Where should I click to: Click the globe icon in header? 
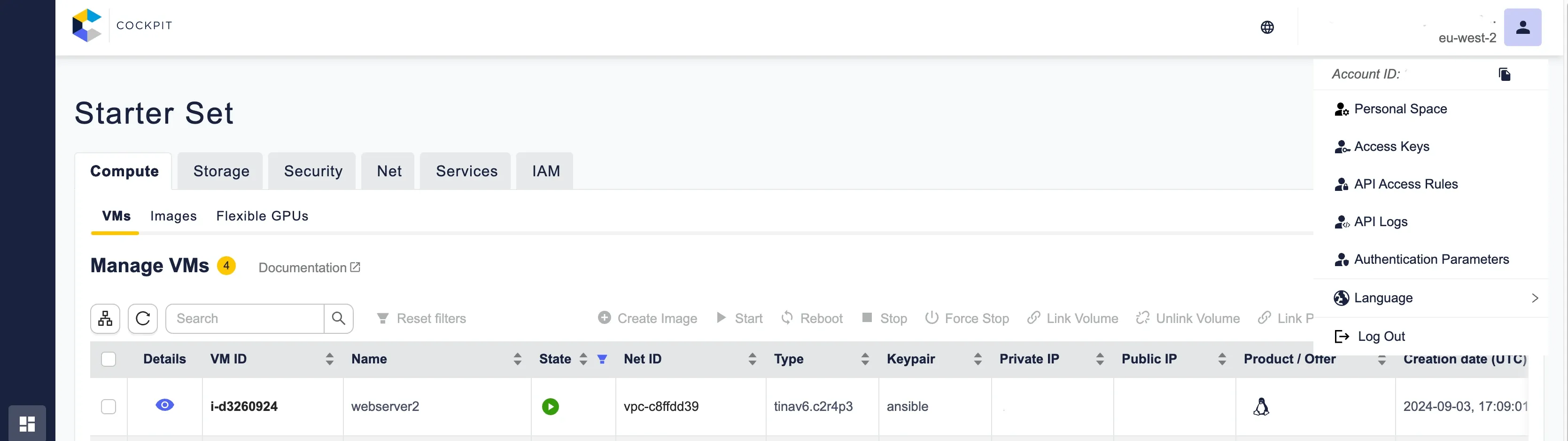[1267, 27]
